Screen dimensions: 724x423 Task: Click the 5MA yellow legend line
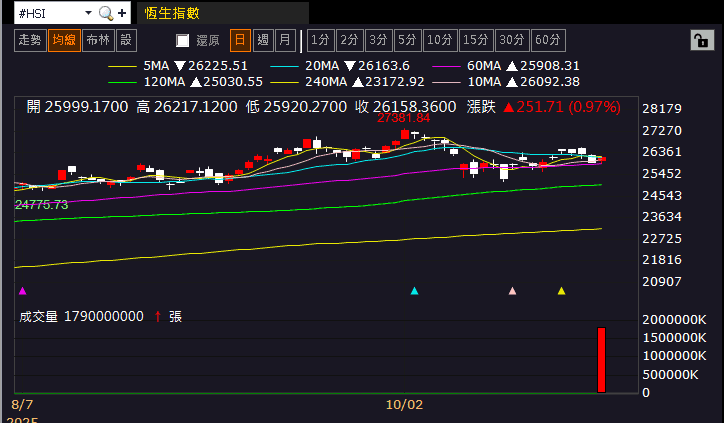click(x=122, y=66)
